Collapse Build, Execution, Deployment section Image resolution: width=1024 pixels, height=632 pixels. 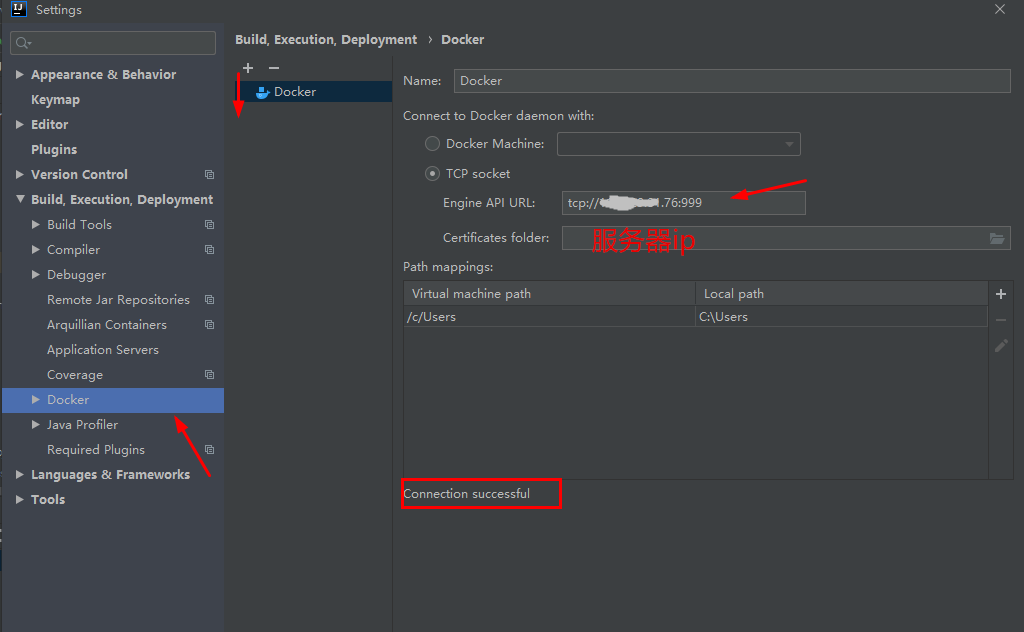click(20, 199)
